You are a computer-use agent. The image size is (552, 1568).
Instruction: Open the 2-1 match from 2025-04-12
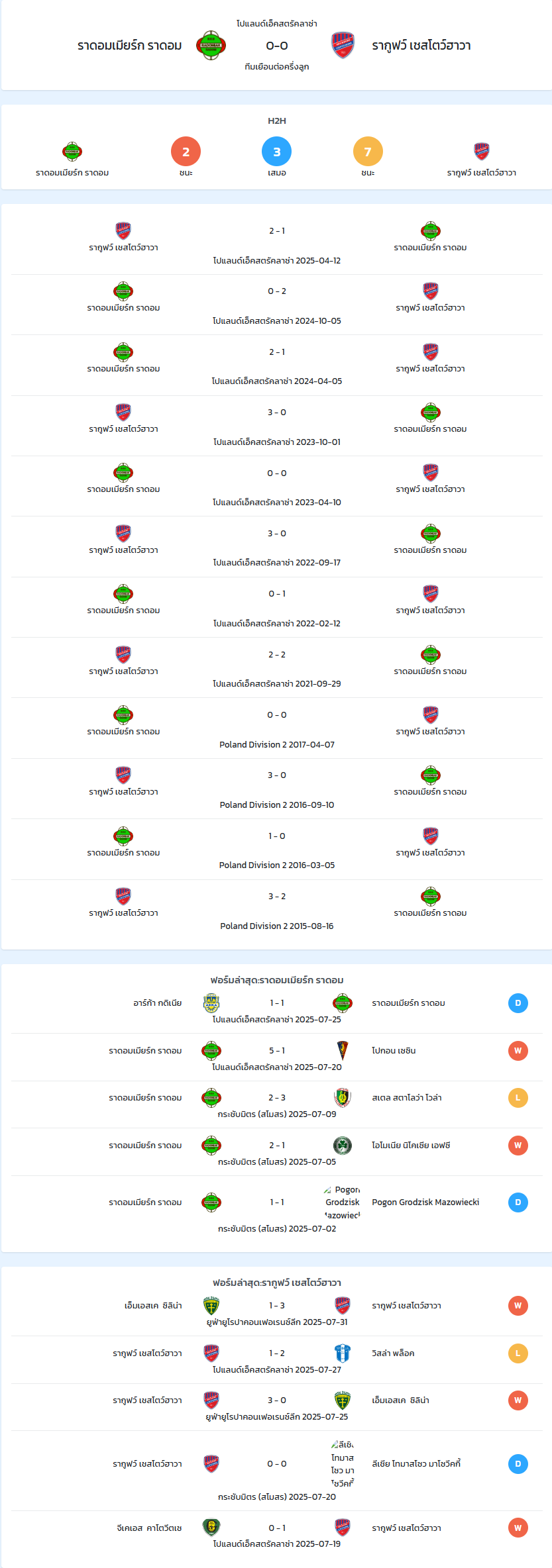point(276,244)
